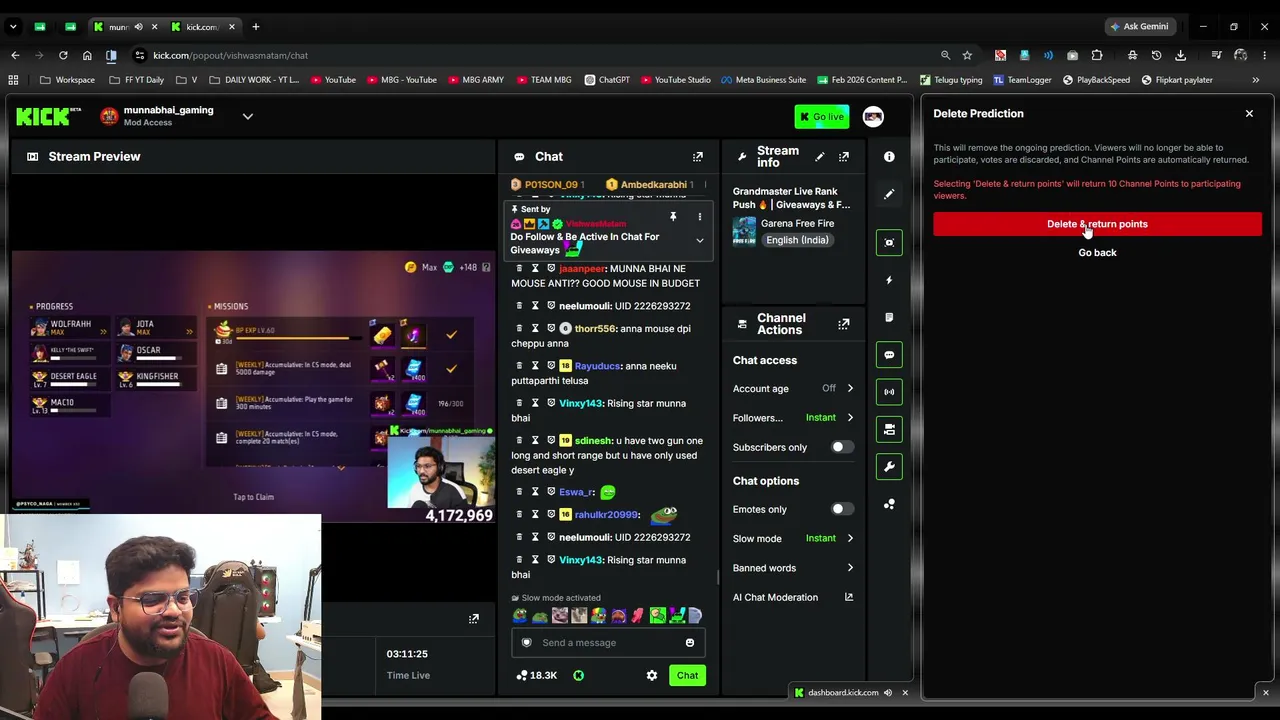Open pinned message three-dot menu
The image size is (1280, 720).
(x=700, y=217)
